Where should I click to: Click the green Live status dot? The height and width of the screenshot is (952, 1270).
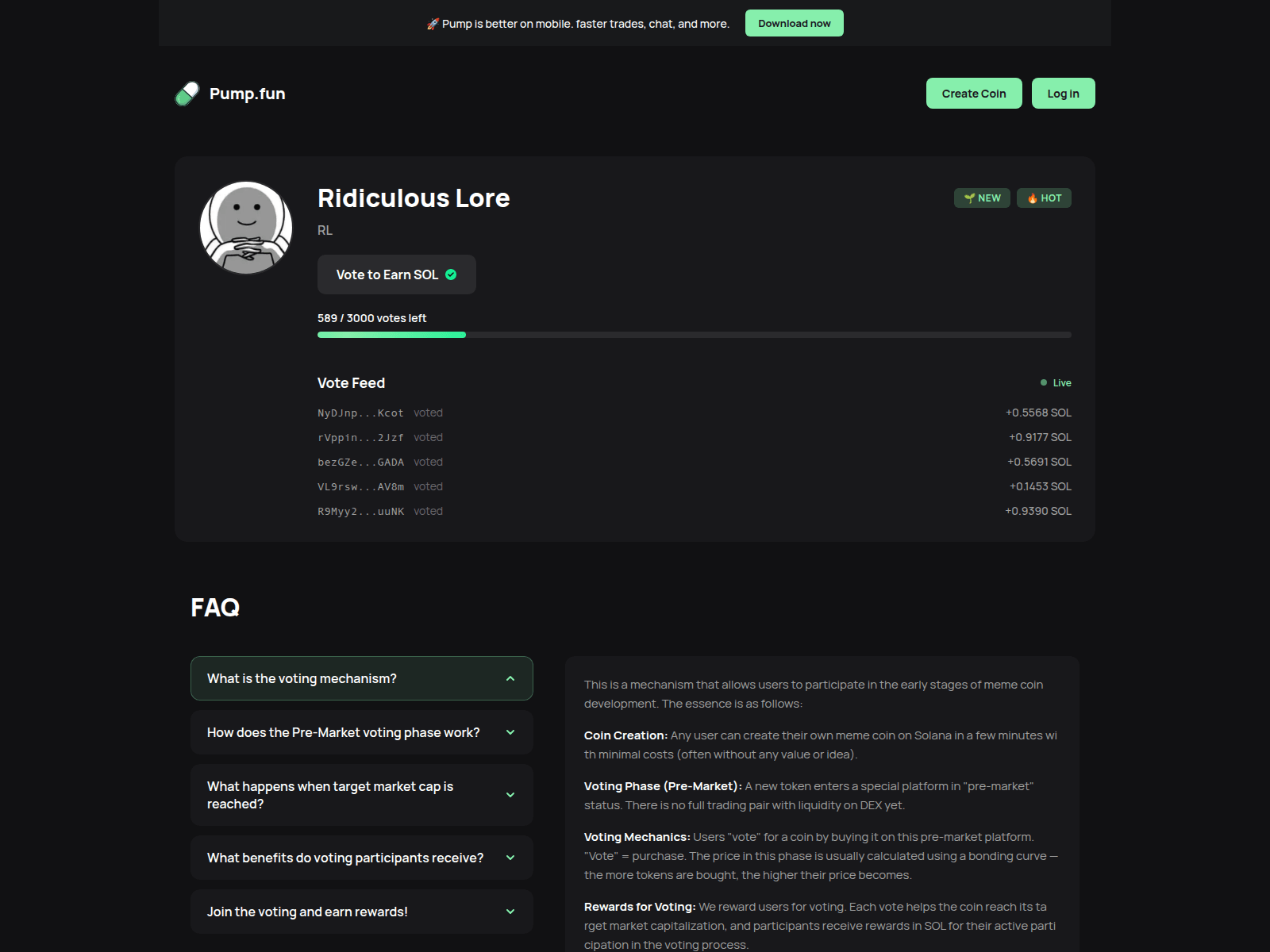tap(1044, 382)
